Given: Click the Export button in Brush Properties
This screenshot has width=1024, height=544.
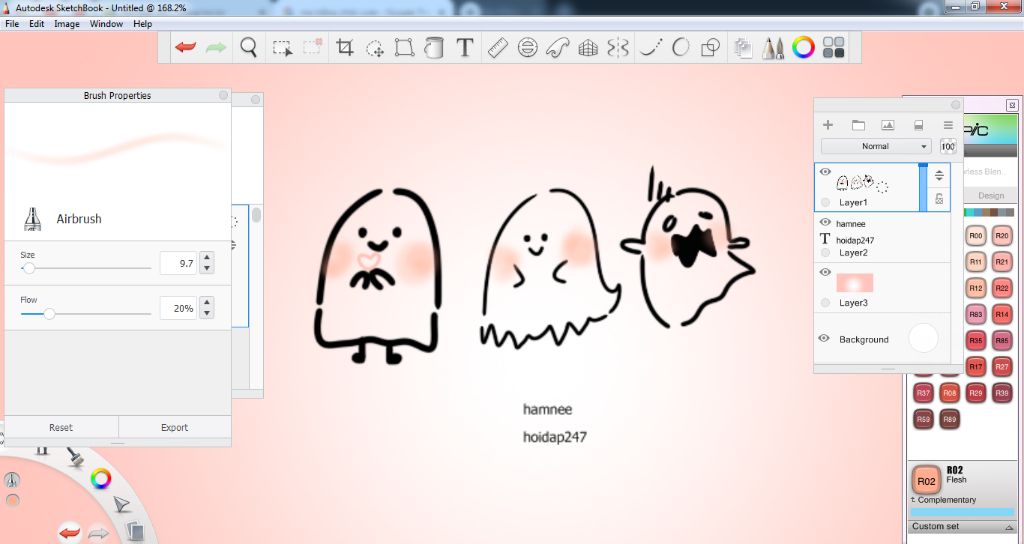Looking at the screenshot, I should pyautogui.click(x=174, y=427).
